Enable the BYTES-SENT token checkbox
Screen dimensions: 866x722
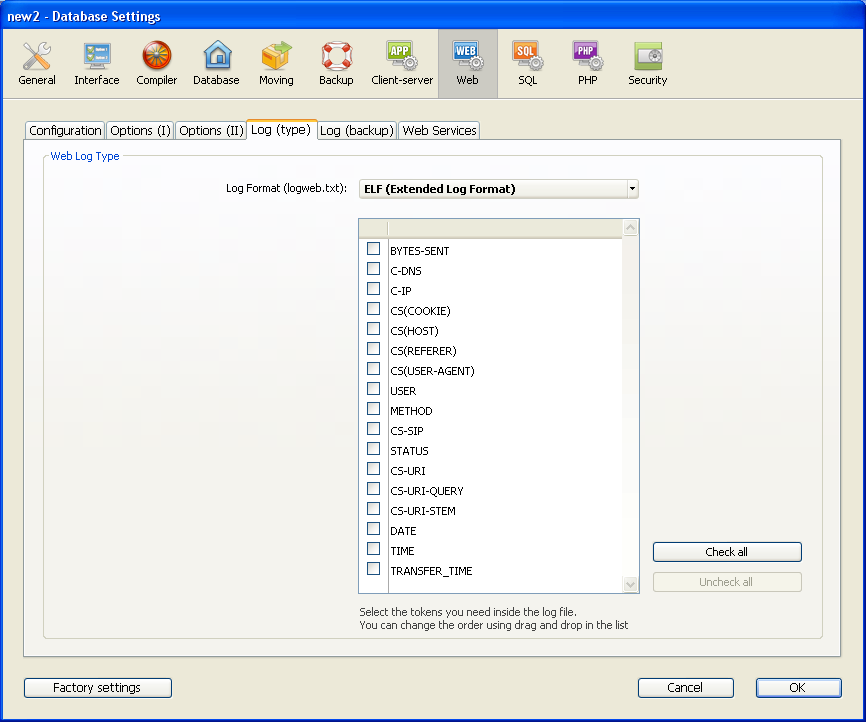pos(373,249)
